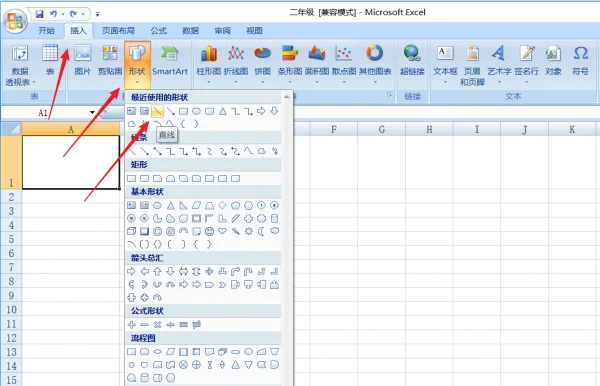The width and height of the screenshot is (600, 386).
Task: Open the 条形图 bar chart menu
Action: click(290, 65)
